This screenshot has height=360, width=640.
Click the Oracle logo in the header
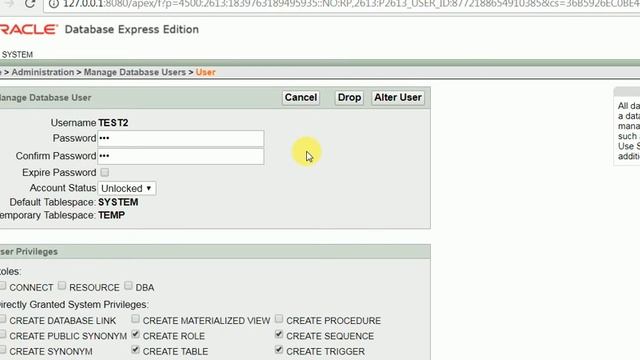[x=28, y=29]
